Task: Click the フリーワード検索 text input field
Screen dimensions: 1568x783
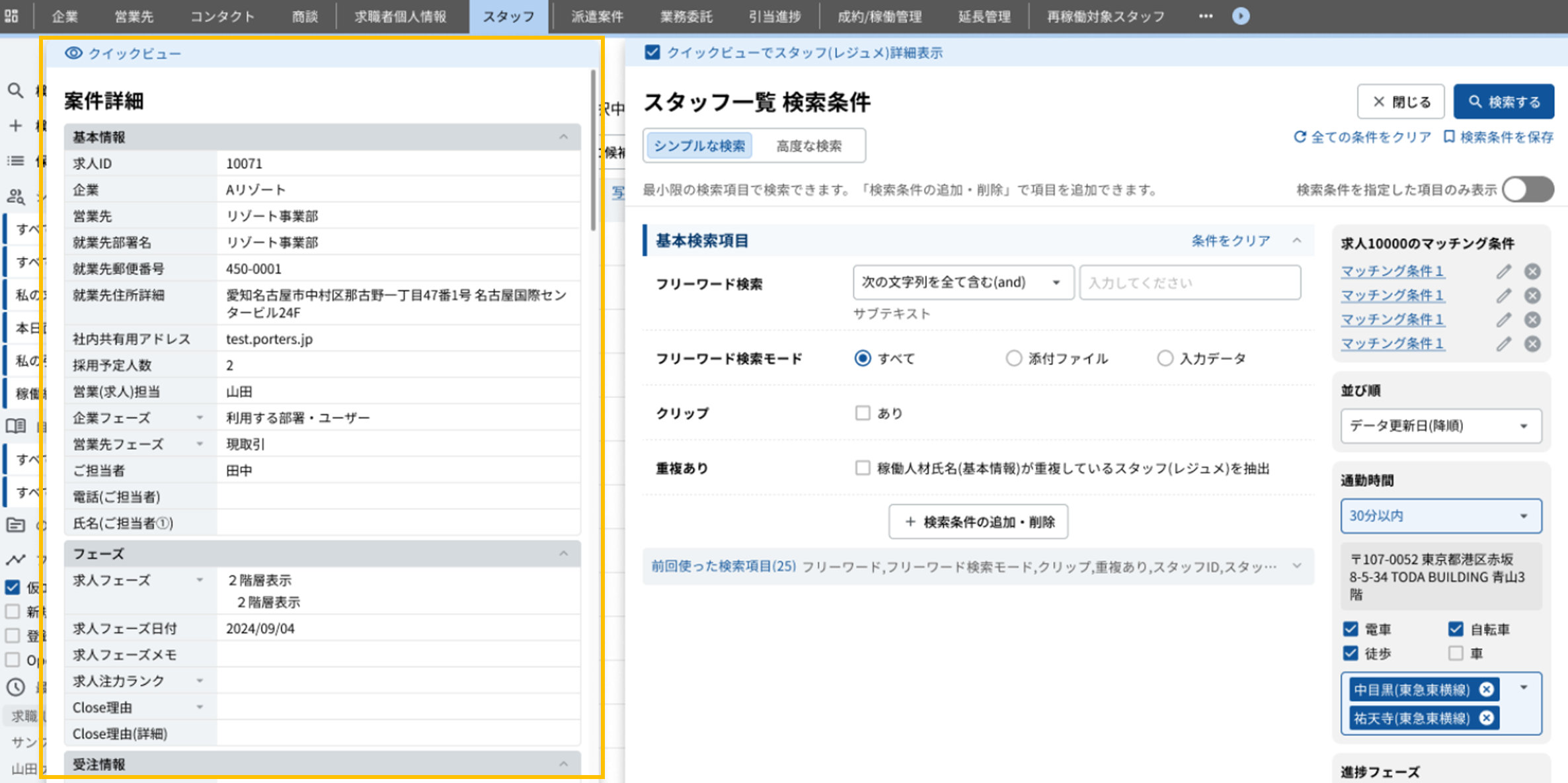Action: point(1189,283)
